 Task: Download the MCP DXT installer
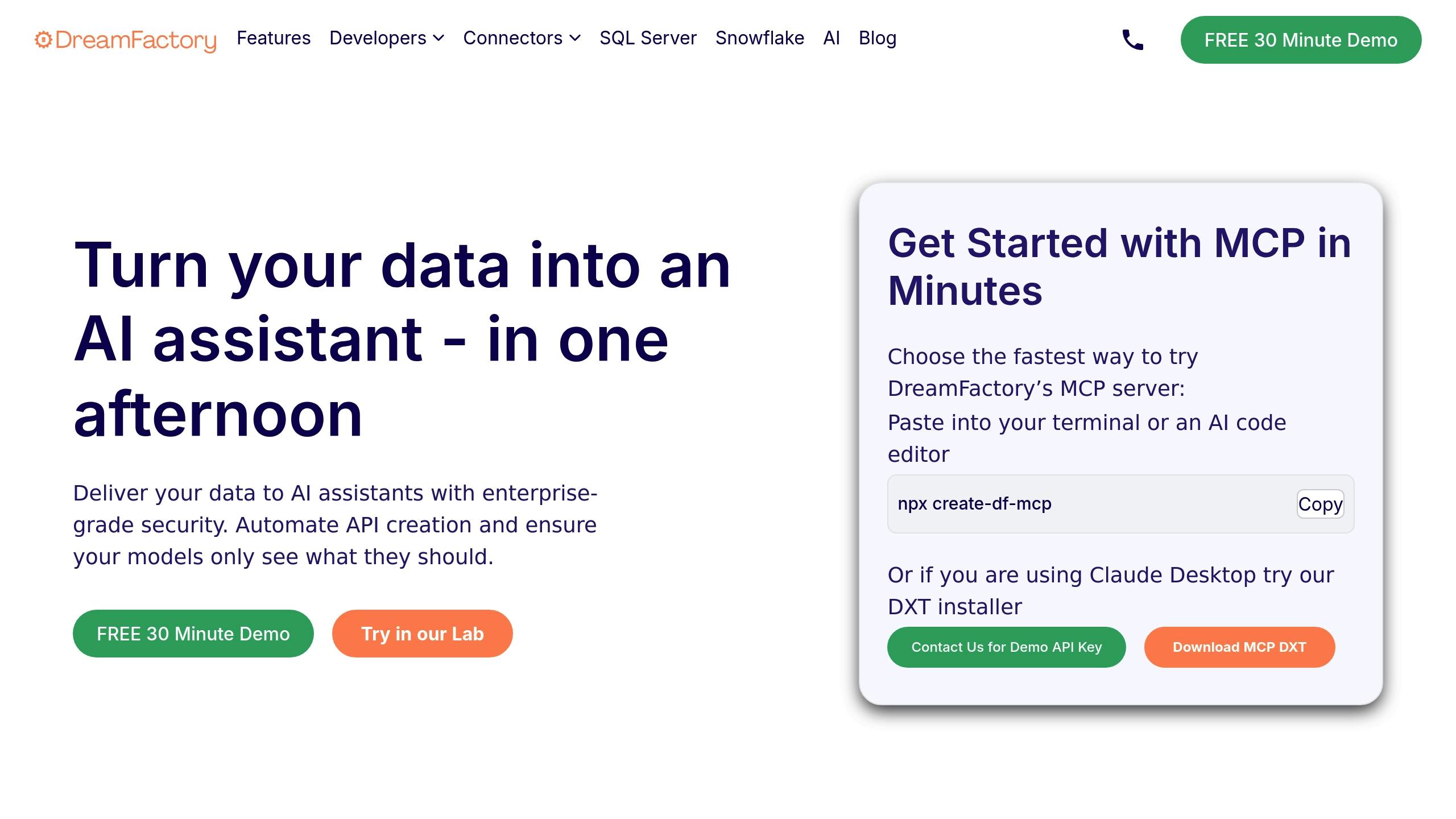(x=1239, y=647)
